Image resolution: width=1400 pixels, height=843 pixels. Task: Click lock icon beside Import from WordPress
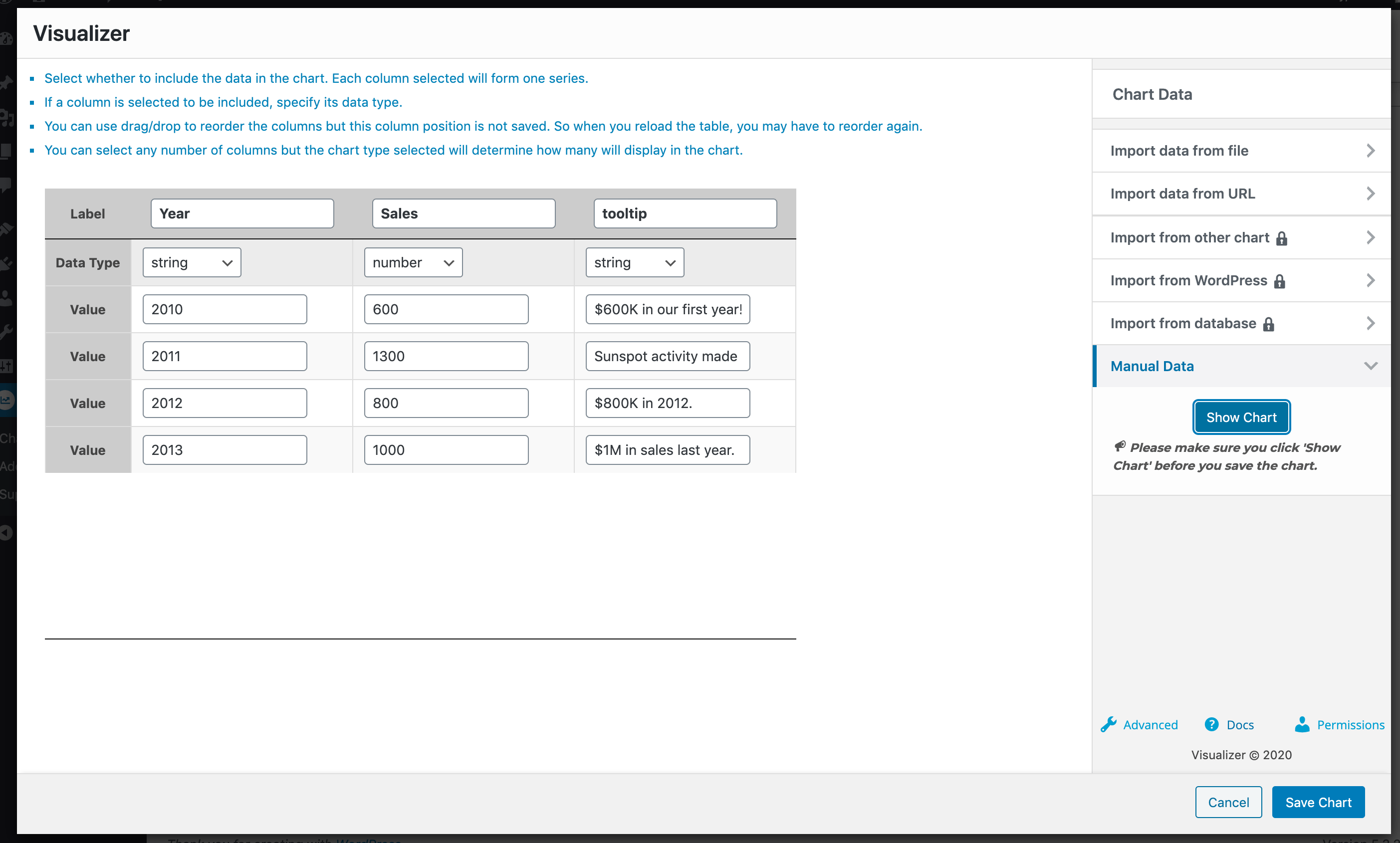click(1279, 281)
